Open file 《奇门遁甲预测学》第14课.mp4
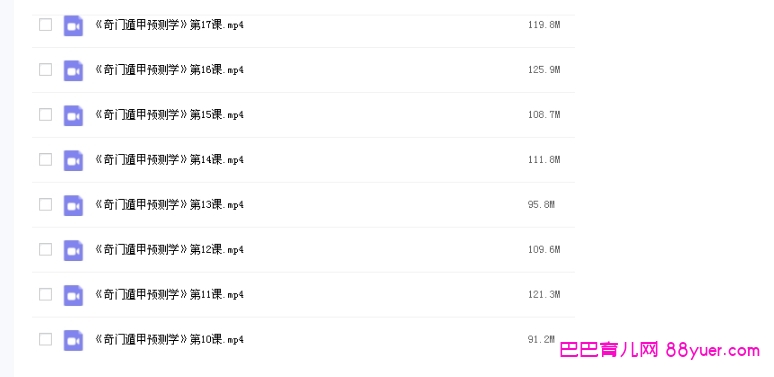774x377 pixels. (169, 159)
